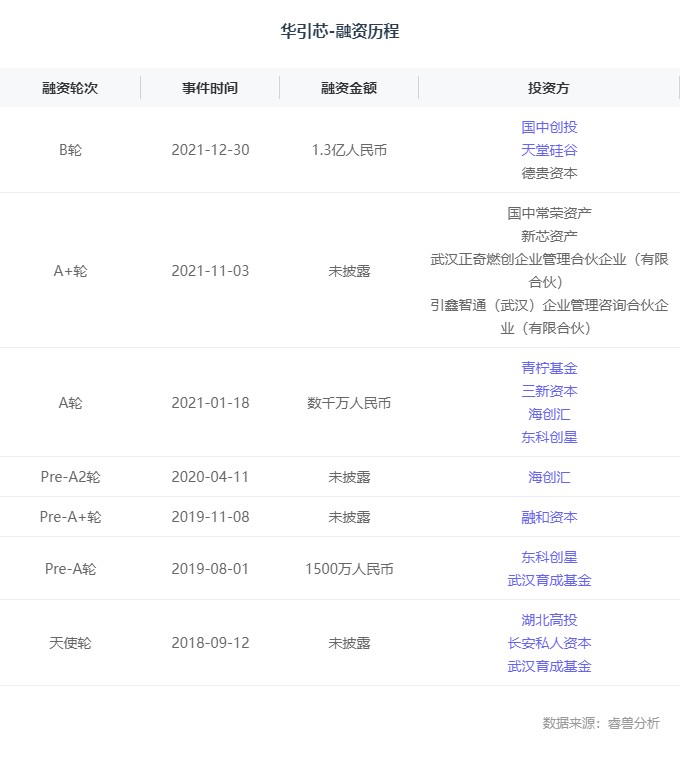Select the 1.3亿人民币 amount cell
The image size is (680, 759).
click(349, 150)
